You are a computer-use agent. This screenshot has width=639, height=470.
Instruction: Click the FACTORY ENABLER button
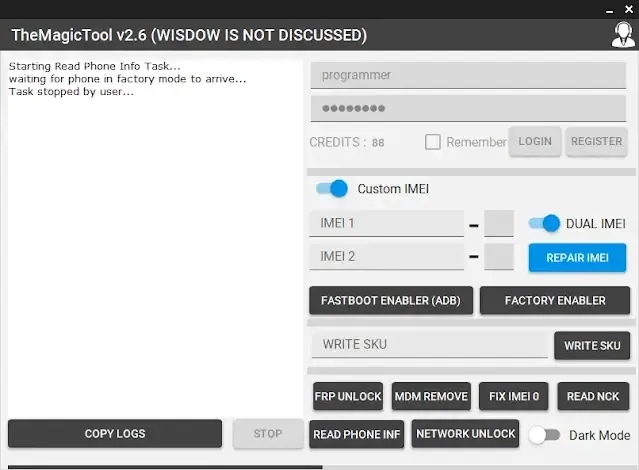click(x=555, y=300)
